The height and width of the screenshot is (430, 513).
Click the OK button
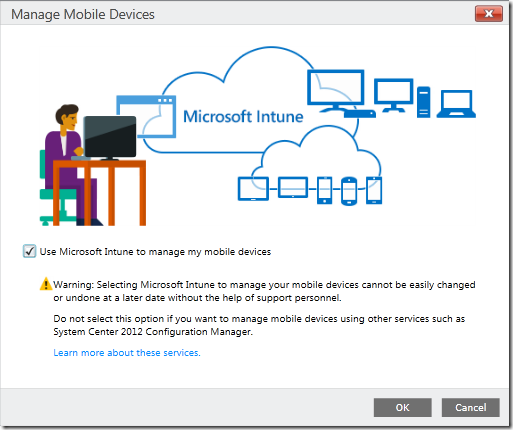[x=403, y=407]
